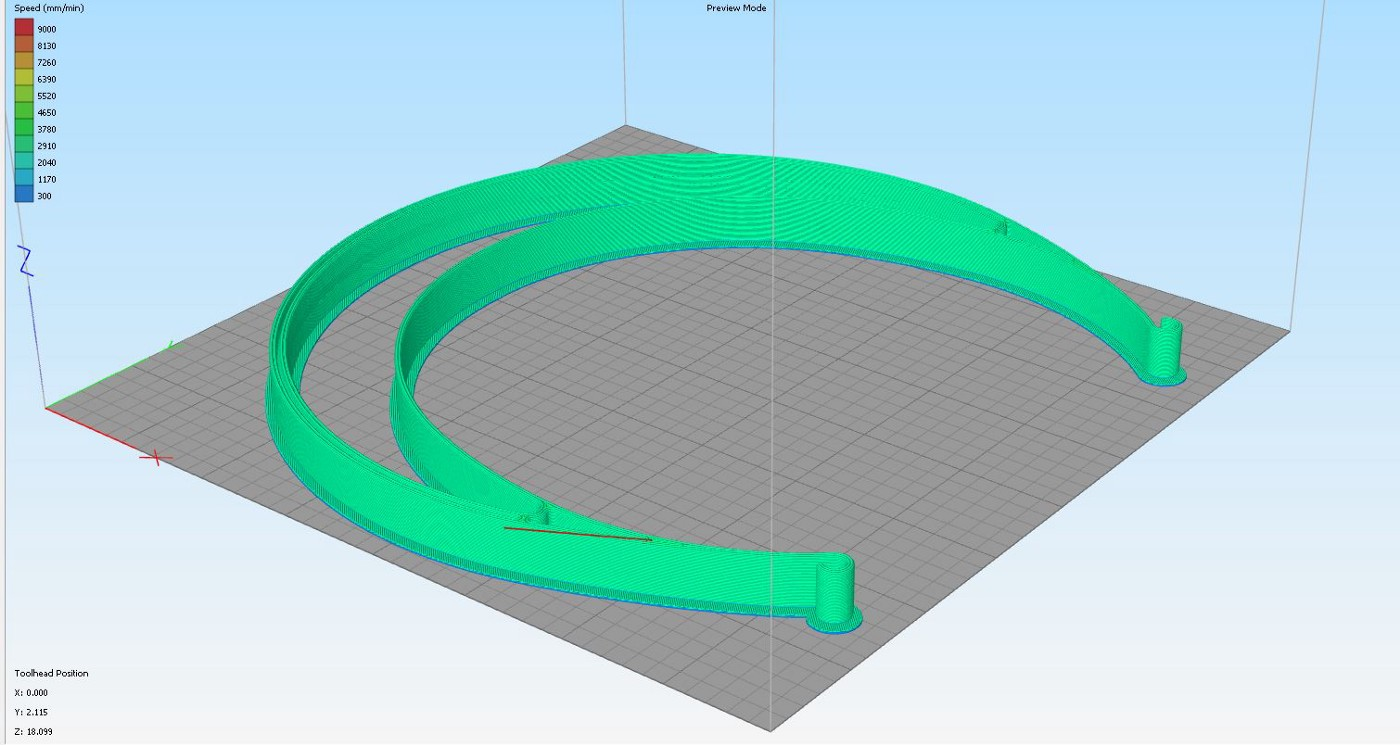Viewport: 1400px width, 745px height.
Task: Click the 3780 speed legend swatch
Action: tap(24, 129)
